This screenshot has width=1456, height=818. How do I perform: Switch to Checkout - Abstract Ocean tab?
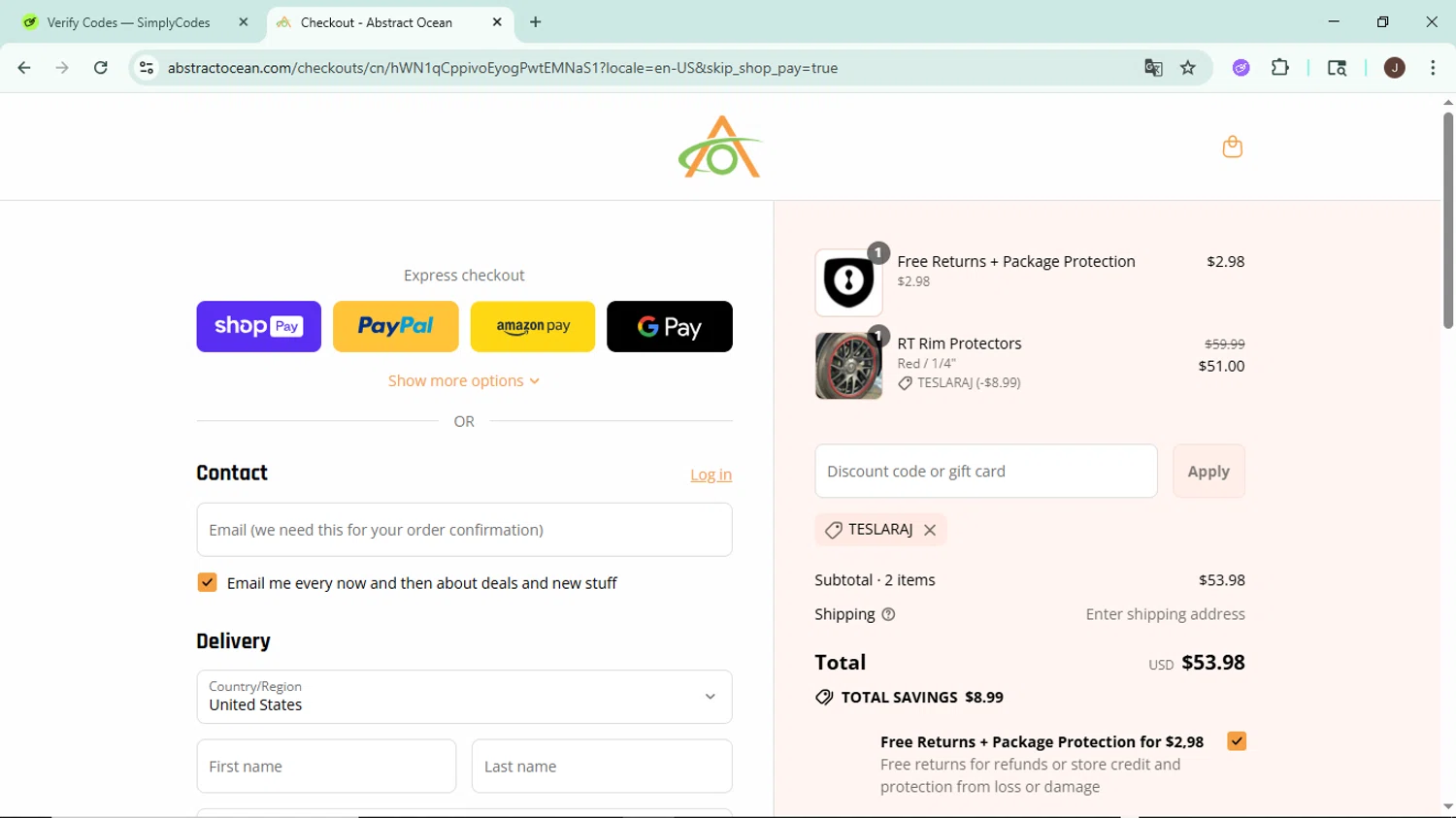pyautogui.click(x=377, y=22)
